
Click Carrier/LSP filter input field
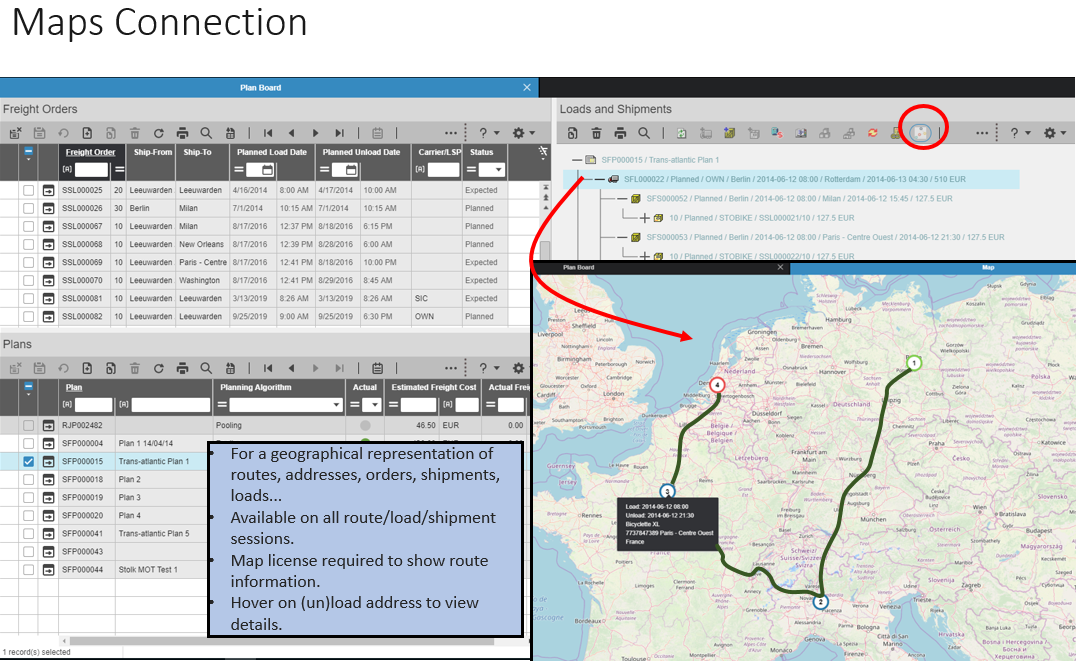point(443,170)
